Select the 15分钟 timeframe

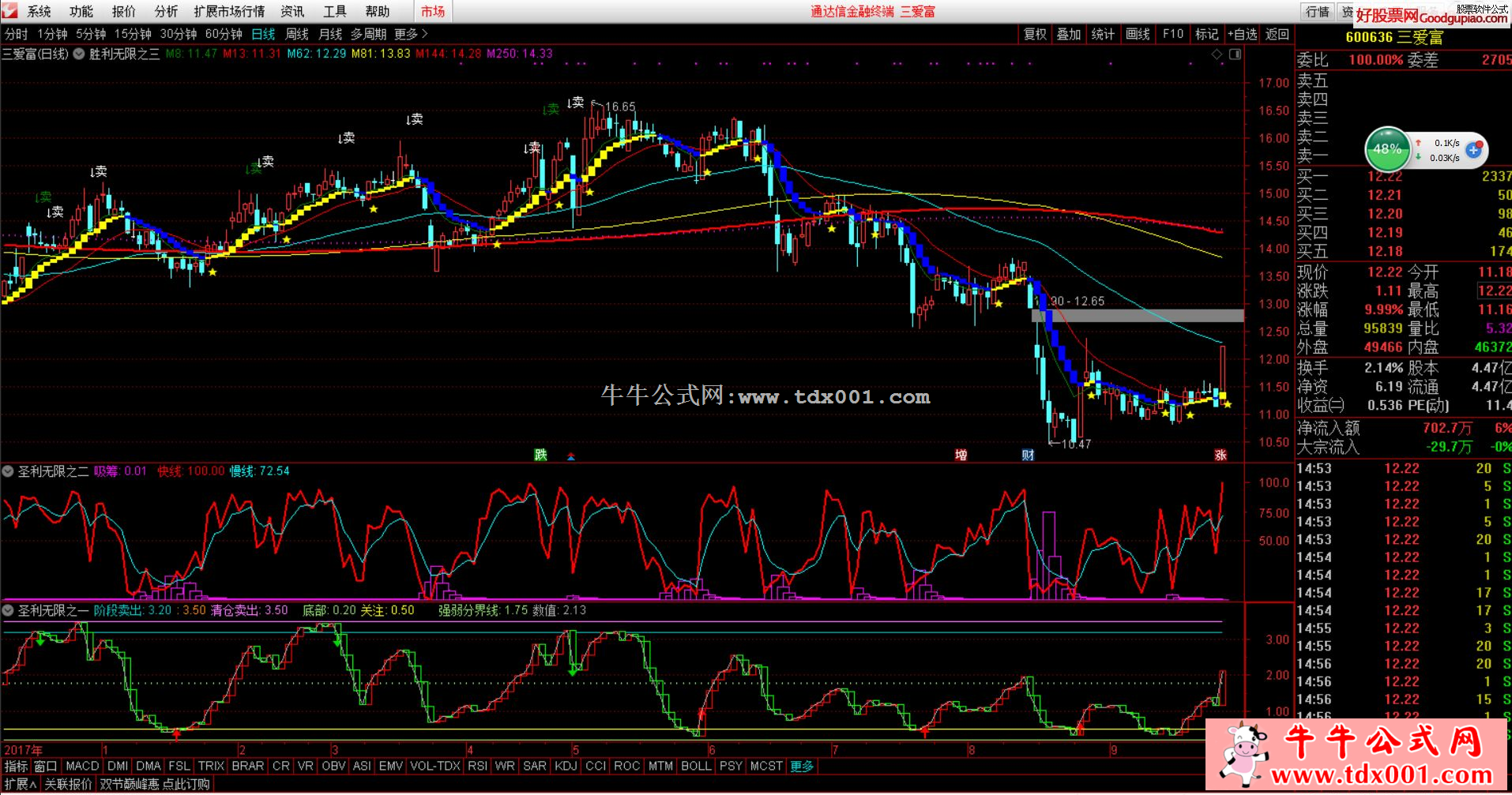133,34
